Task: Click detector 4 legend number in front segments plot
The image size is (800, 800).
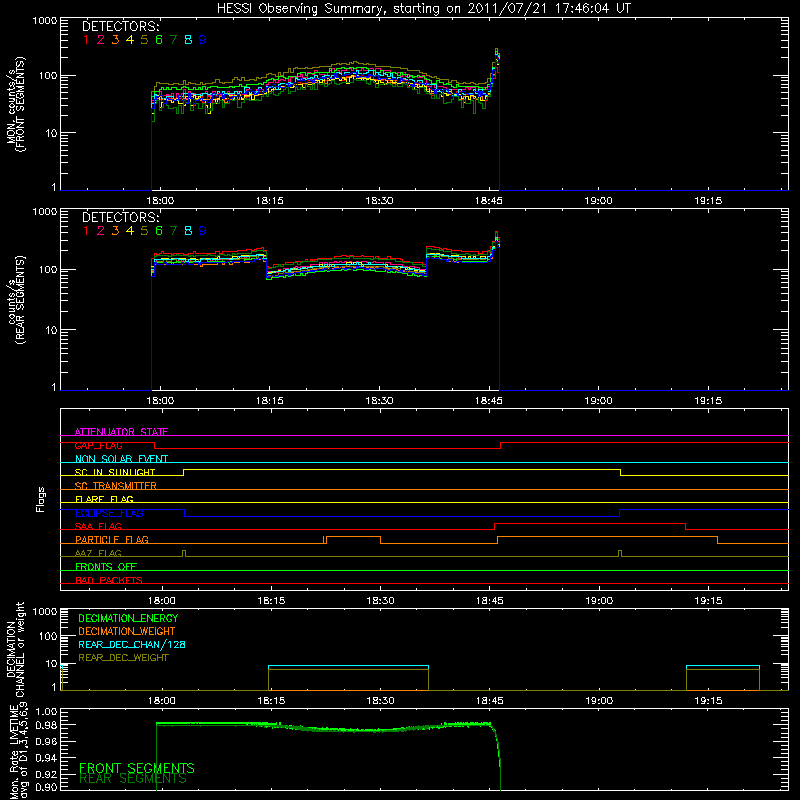Action: tap(130, 40)
